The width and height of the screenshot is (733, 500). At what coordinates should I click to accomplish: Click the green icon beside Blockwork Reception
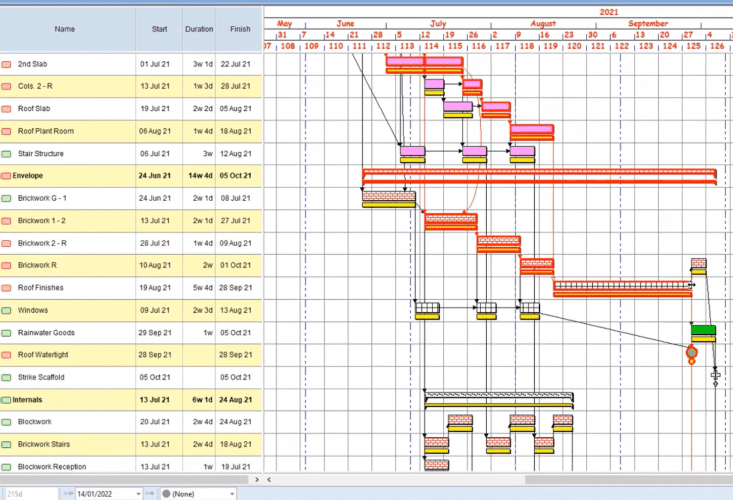7,467
